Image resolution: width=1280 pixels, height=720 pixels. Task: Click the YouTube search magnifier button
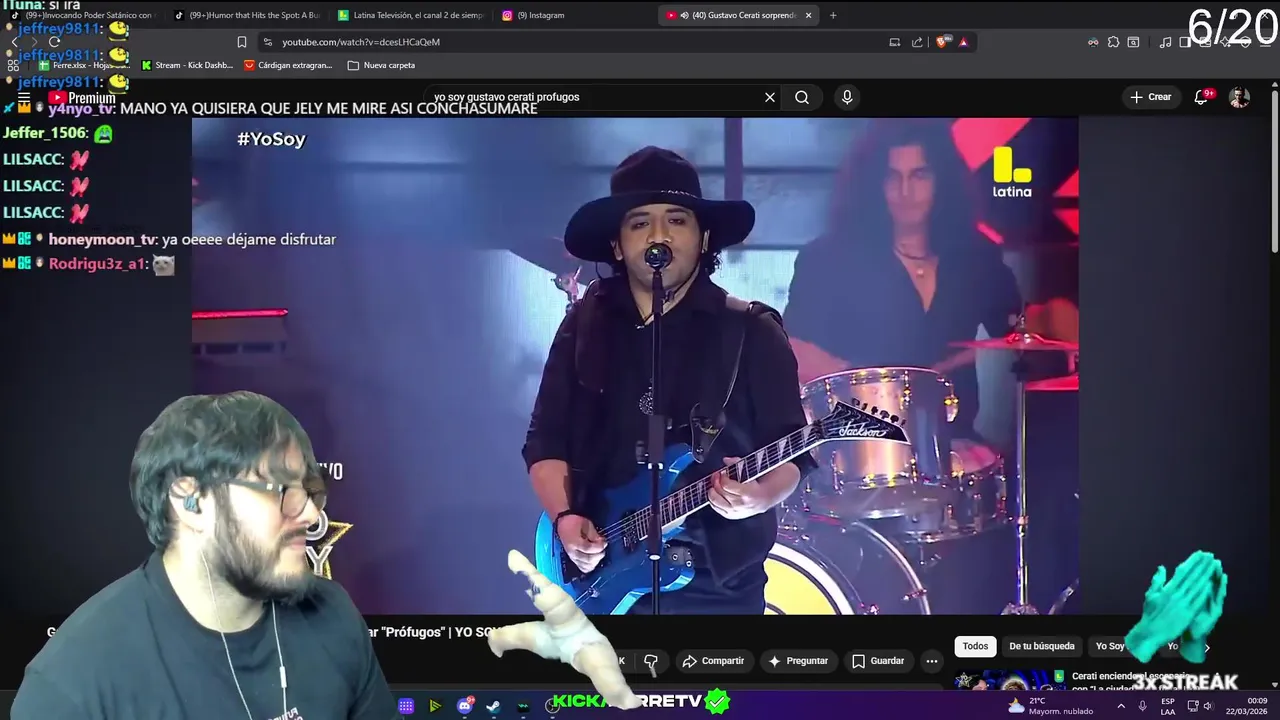click(802, 97)
